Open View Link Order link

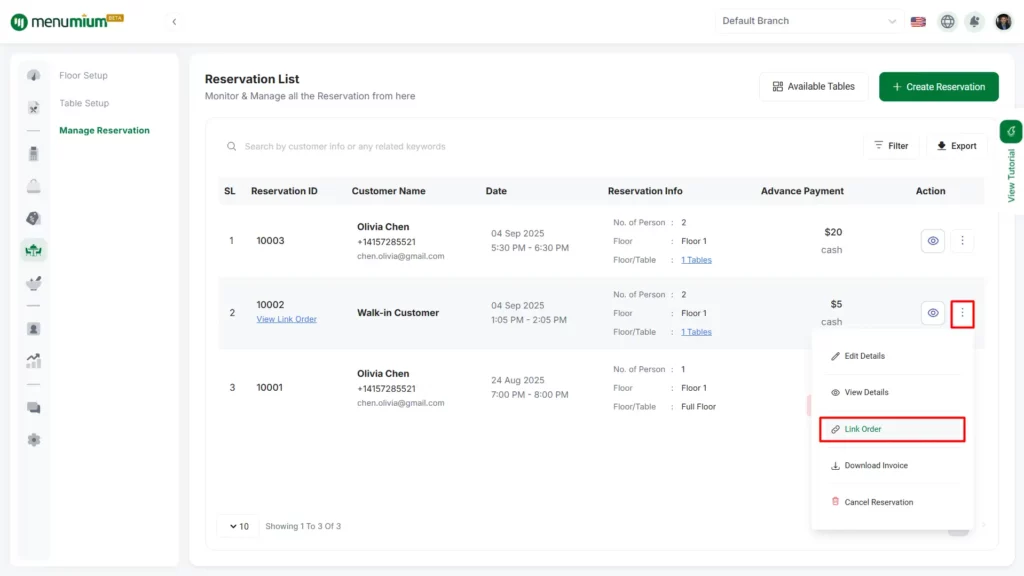286,319
